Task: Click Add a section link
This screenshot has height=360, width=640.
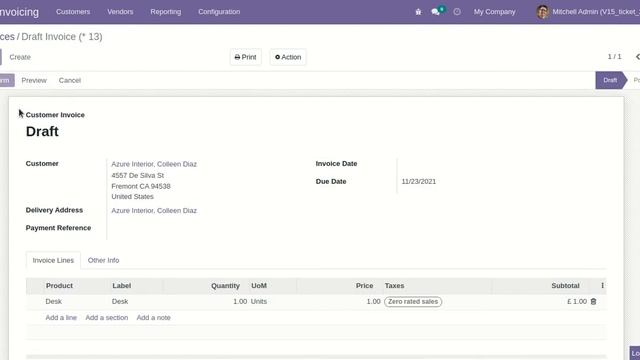Action: pos(107,318)
